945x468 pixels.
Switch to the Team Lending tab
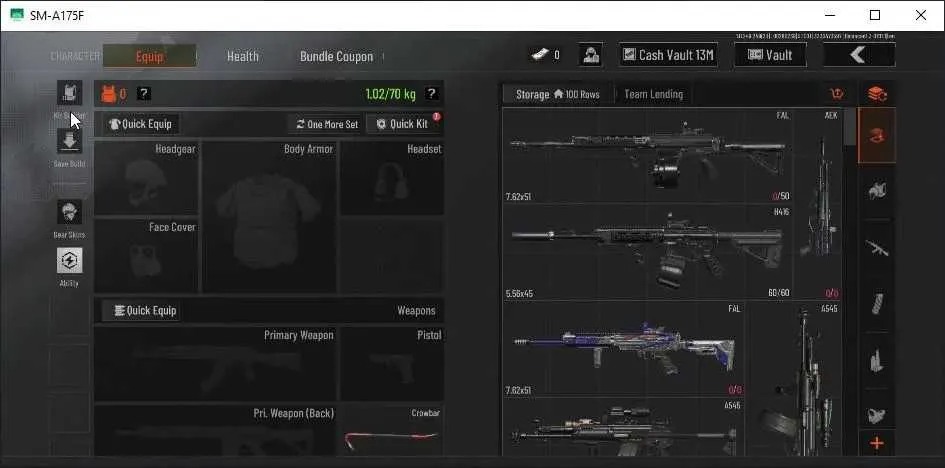tap(653, 94)
